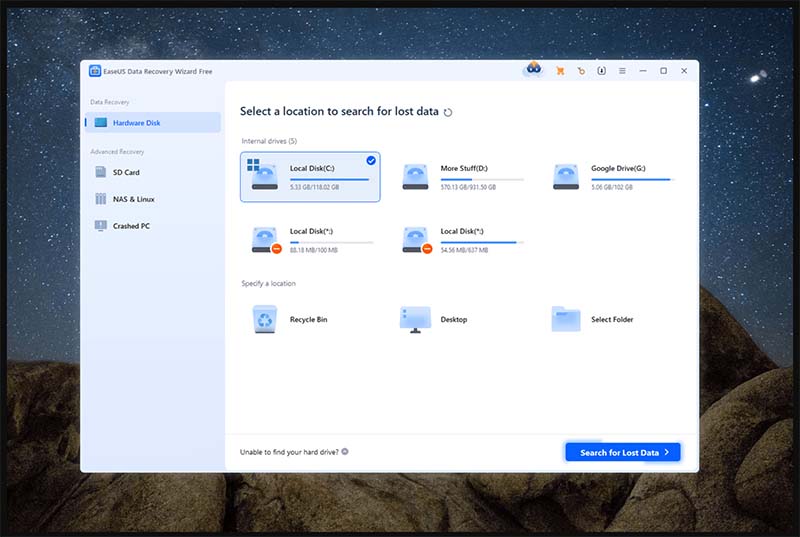Viewport: 800px width, 537px height.
Task: Select the More Stuff(D:) label
Action: point(464,168)
